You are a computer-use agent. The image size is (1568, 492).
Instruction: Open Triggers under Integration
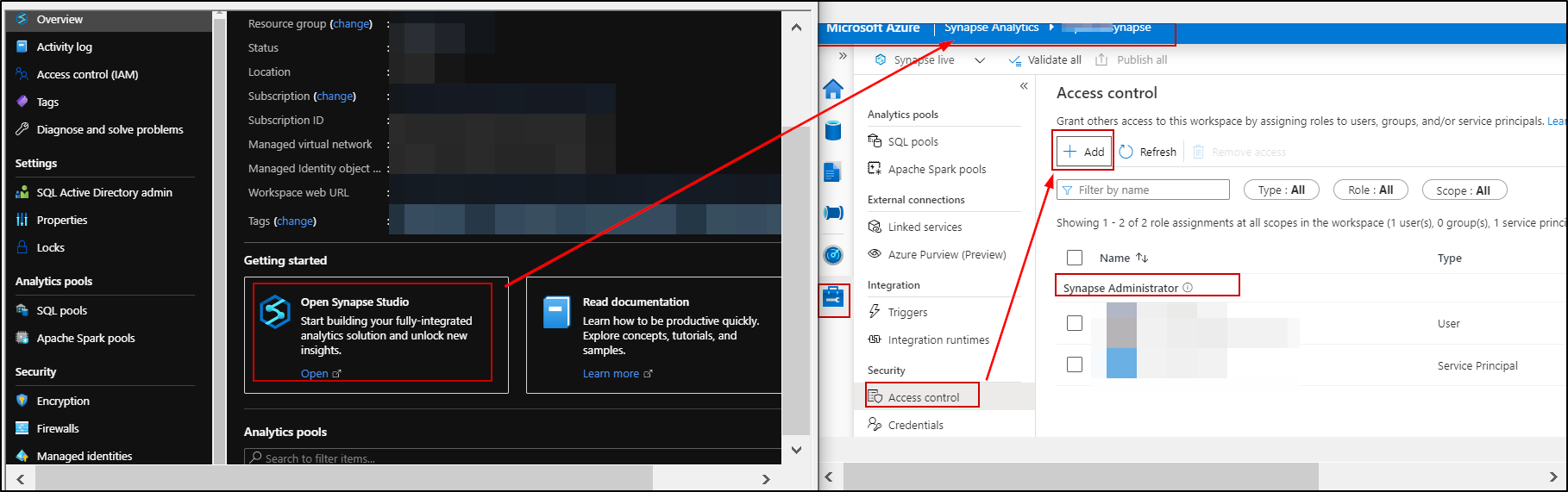point(907,312)
